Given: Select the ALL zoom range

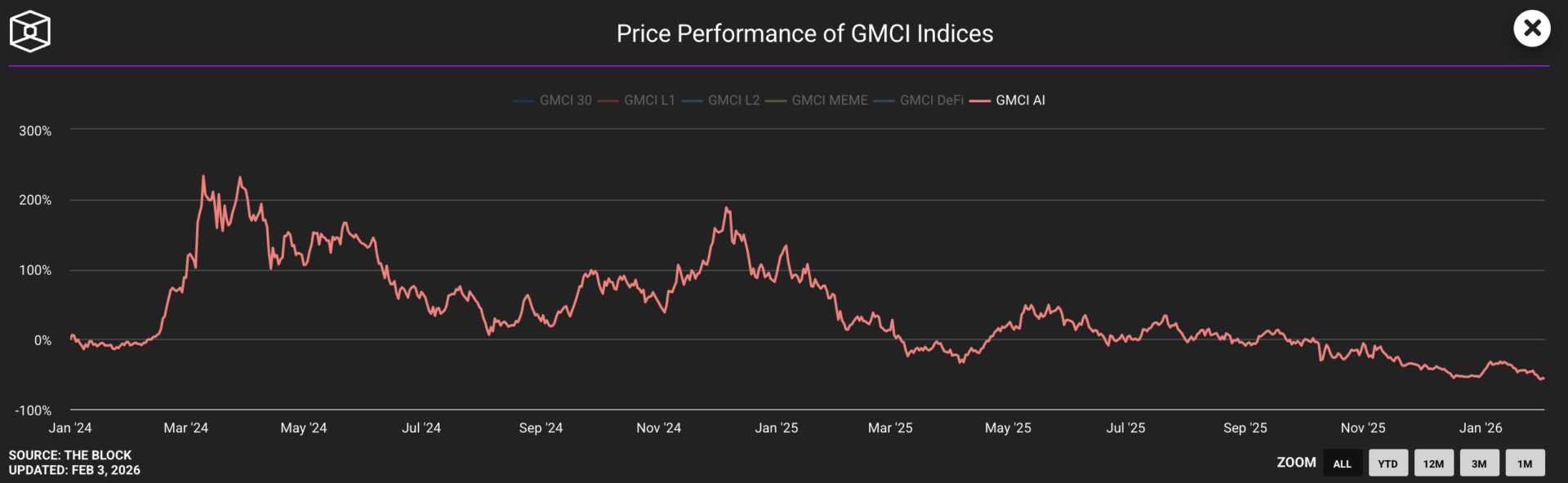Looking at the screenshot, I should (1342, 463).
